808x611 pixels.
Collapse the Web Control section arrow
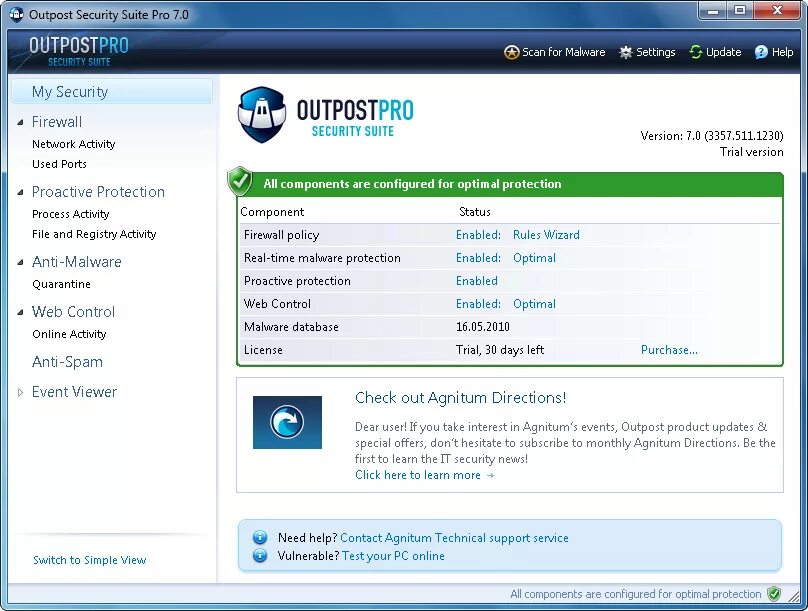[21, 312]
